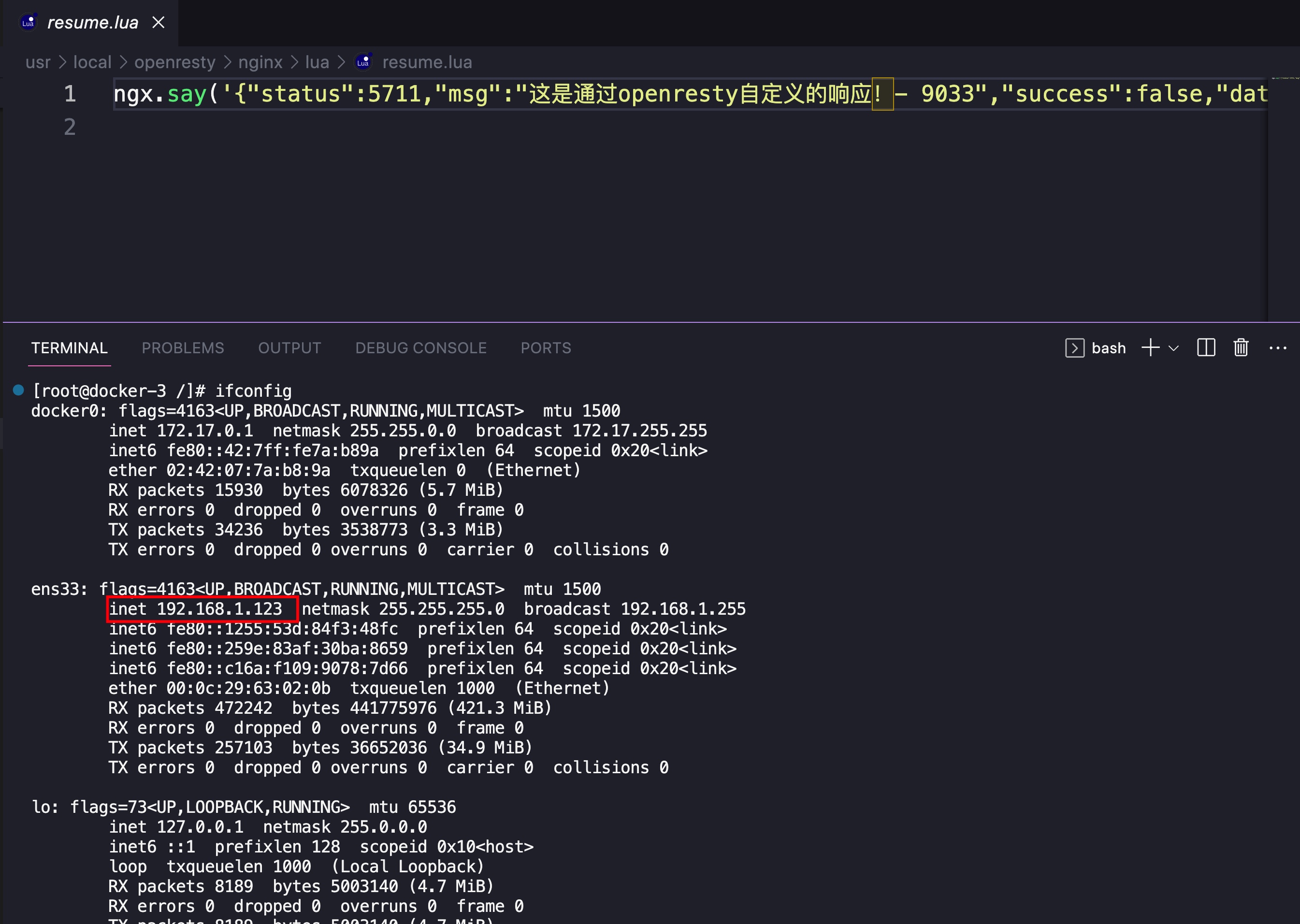Open the DEBUG CONSOLE tab
1300x924 pixels.
(420, 347)
